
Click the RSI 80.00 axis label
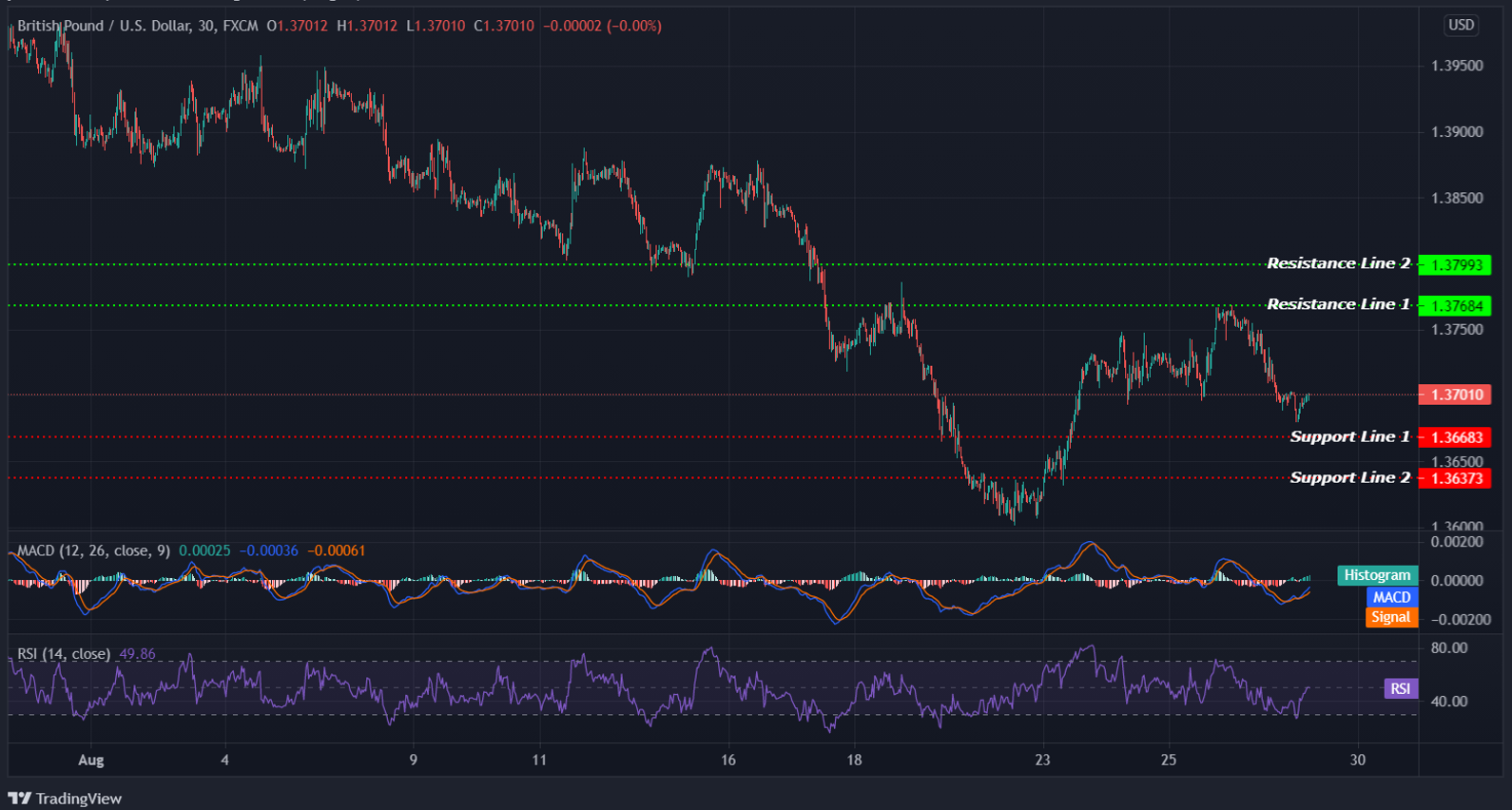coord(1449,648)
